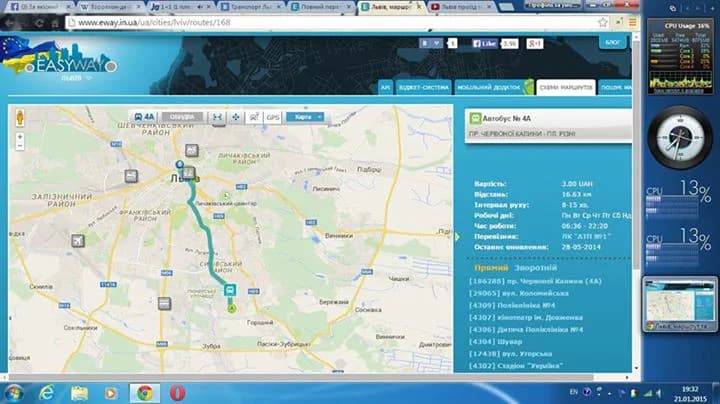Viewport: 720px width, 404px height.
Task: Open Internet Explorer from taskbar
Action: click(46, 393)
